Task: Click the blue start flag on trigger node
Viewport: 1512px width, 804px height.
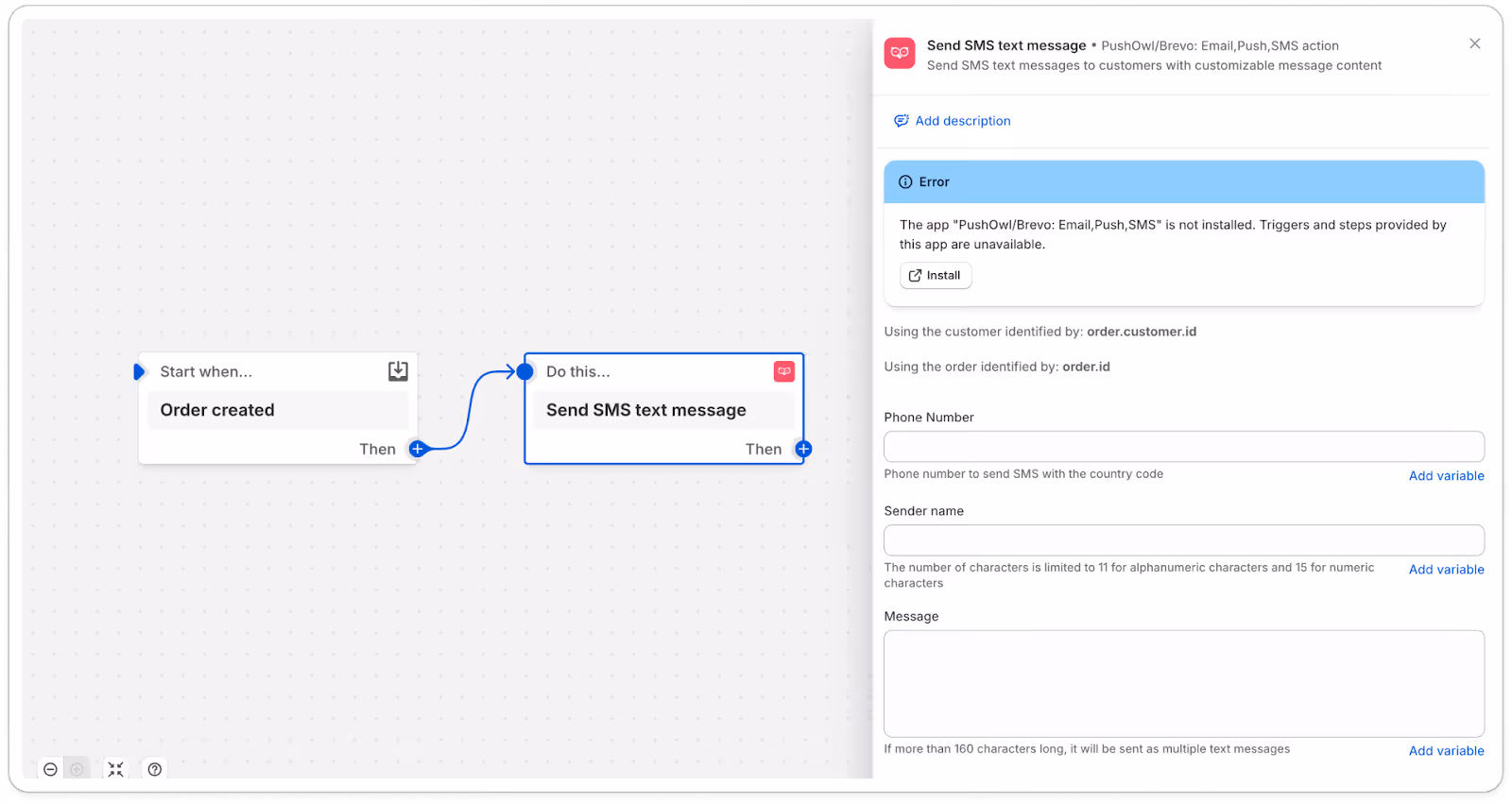Action: click(x=139, y=371)
